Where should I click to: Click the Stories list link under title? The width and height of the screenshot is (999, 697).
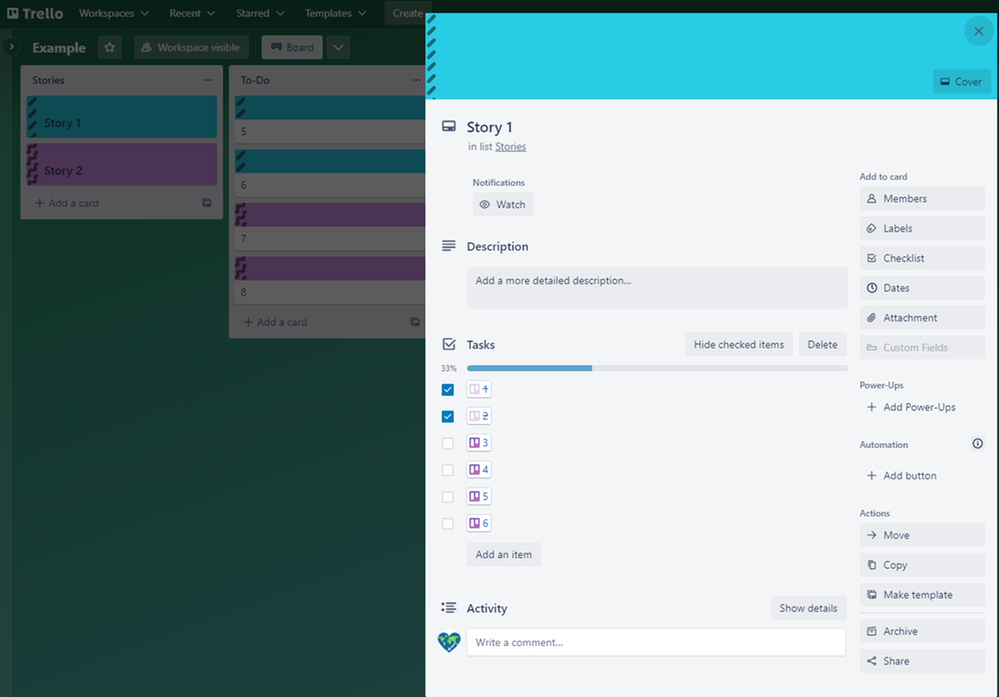click(510, 147)
